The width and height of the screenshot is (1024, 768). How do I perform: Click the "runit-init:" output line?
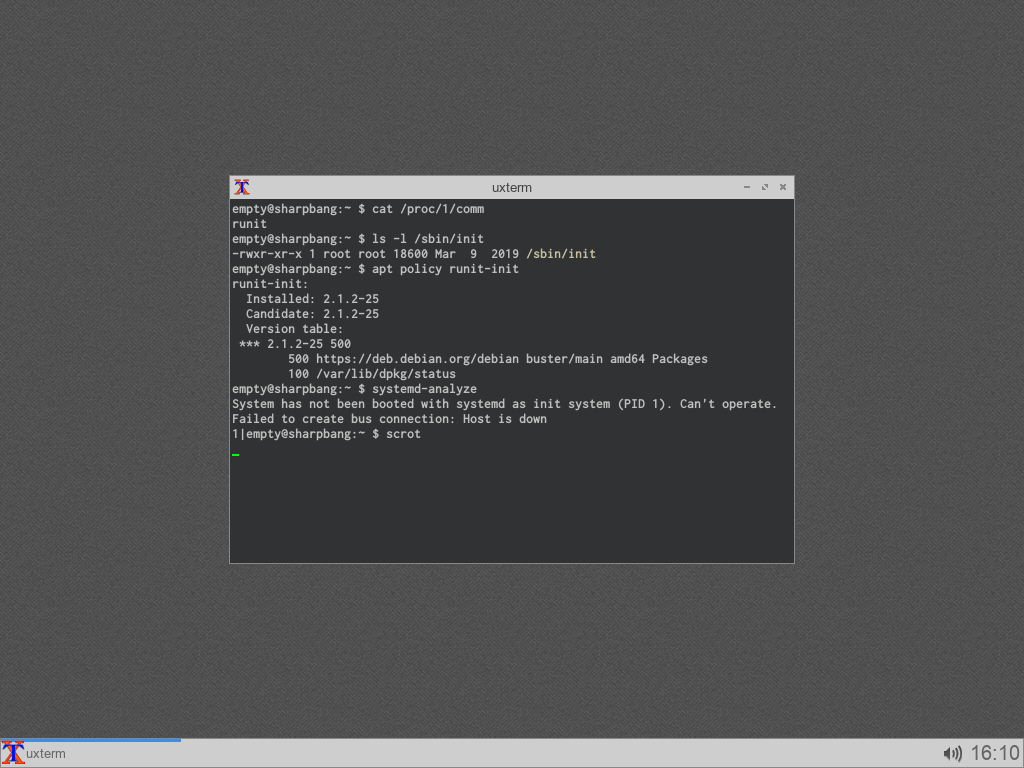(x=270, y=284)
